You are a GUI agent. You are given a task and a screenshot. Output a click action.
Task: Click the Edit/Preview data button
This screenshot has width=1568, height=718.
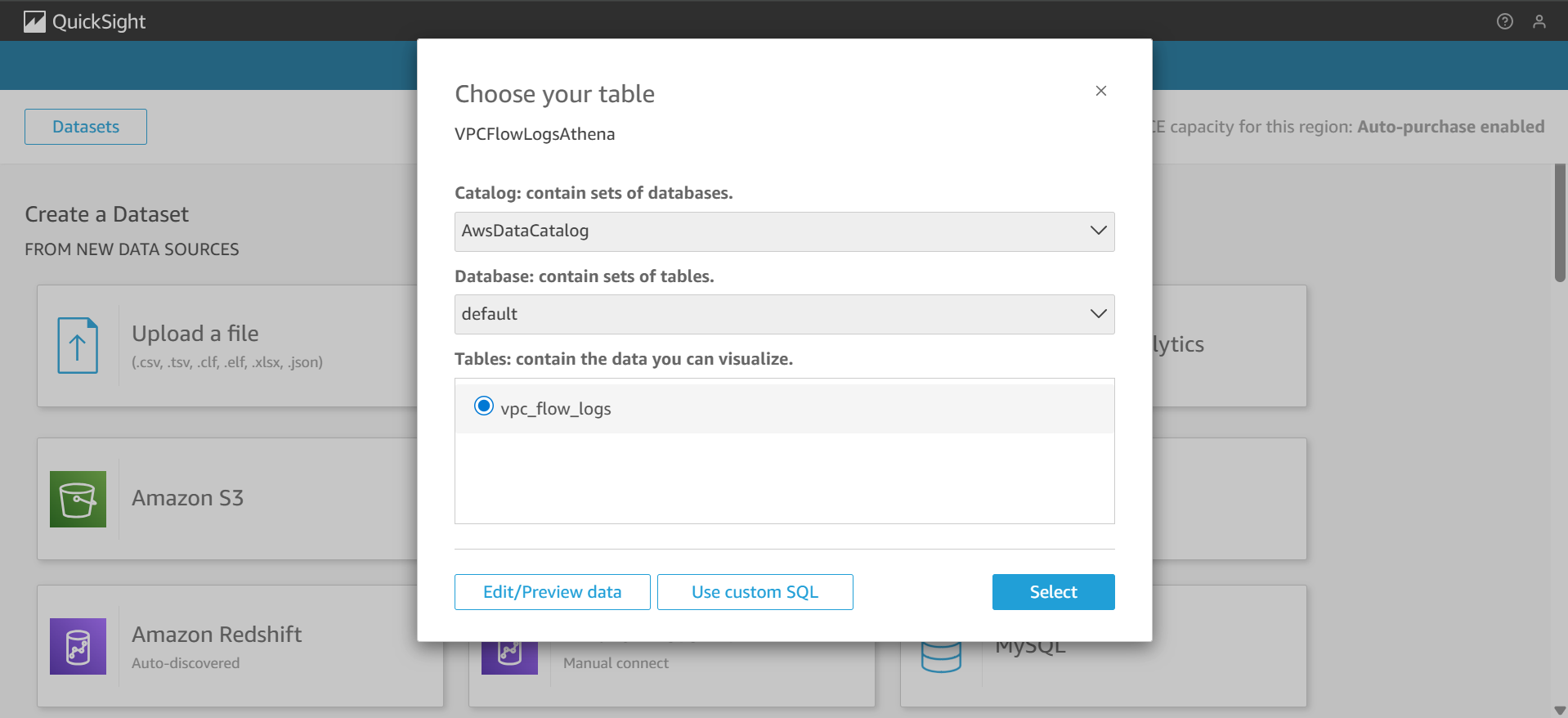point(553,592)
